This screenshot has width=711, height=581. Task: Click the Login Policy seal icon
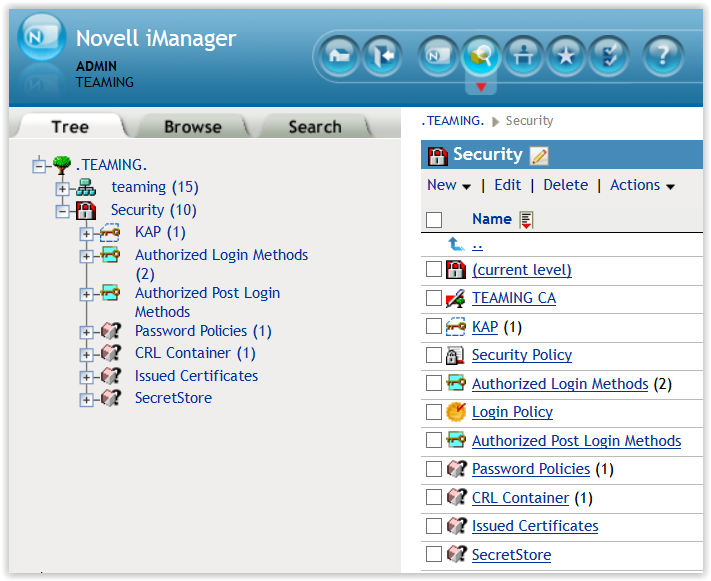coord(456,412)
